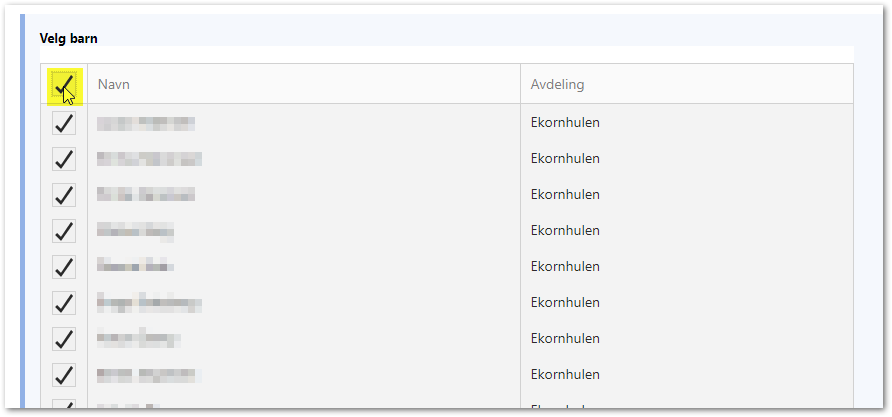Uncheck the sixth row's checkbox in list
Viewport: 892px width, 417px height.
pyautogui.click(x=64, y=303)
